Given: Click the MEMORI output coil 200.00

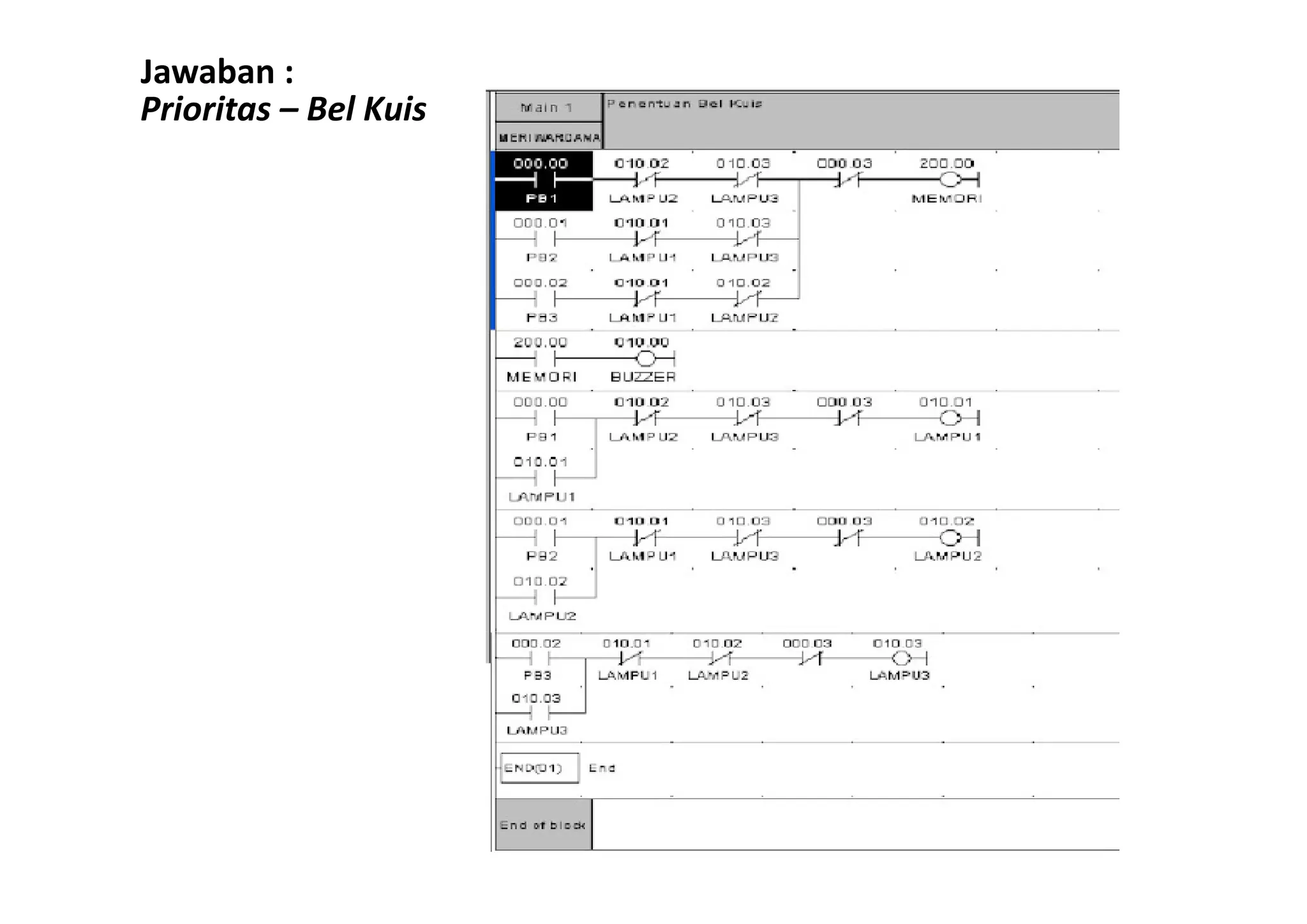Looking at the screenshot, I should [x=950, y=181].
